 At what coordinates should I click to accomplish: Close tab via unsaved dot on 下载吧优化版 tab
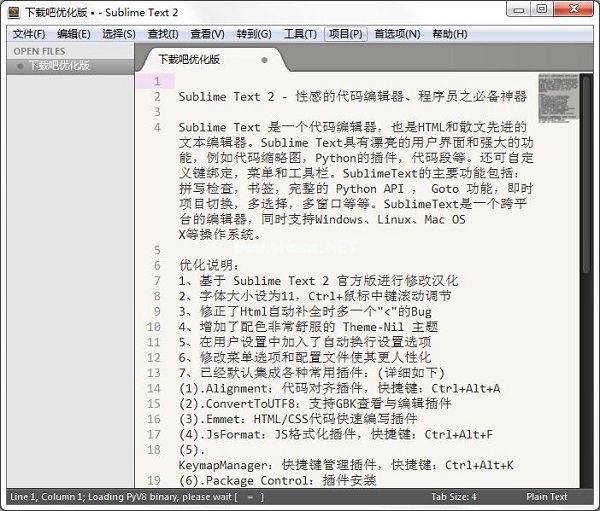[264, 60]
